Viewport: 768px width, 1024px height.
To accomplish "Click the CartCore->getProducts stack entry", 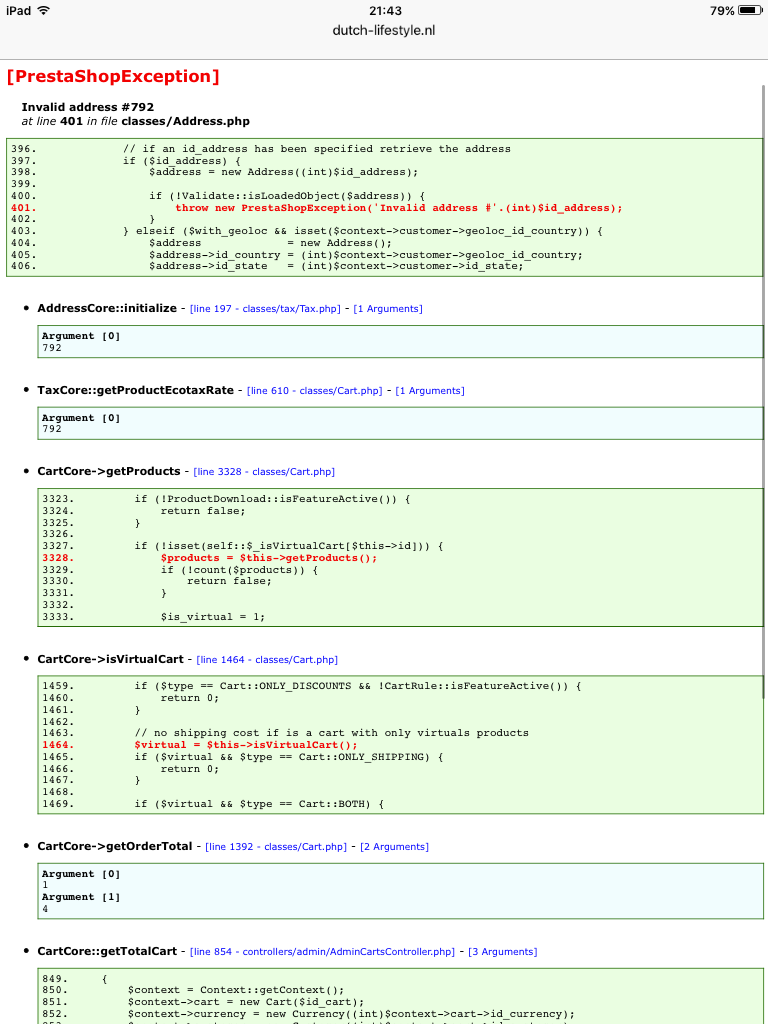I will pos(108,471).
